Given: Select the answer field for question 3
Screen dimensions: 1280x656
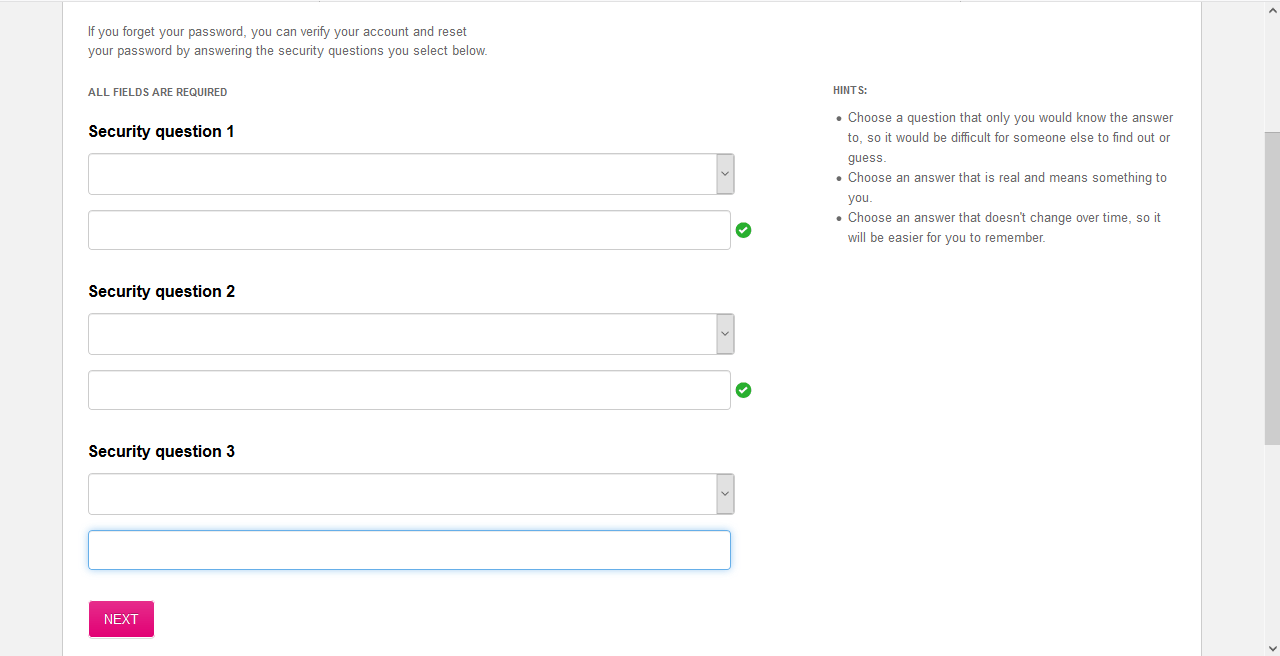Looking at the screenshot, I should tap(409, 550).
